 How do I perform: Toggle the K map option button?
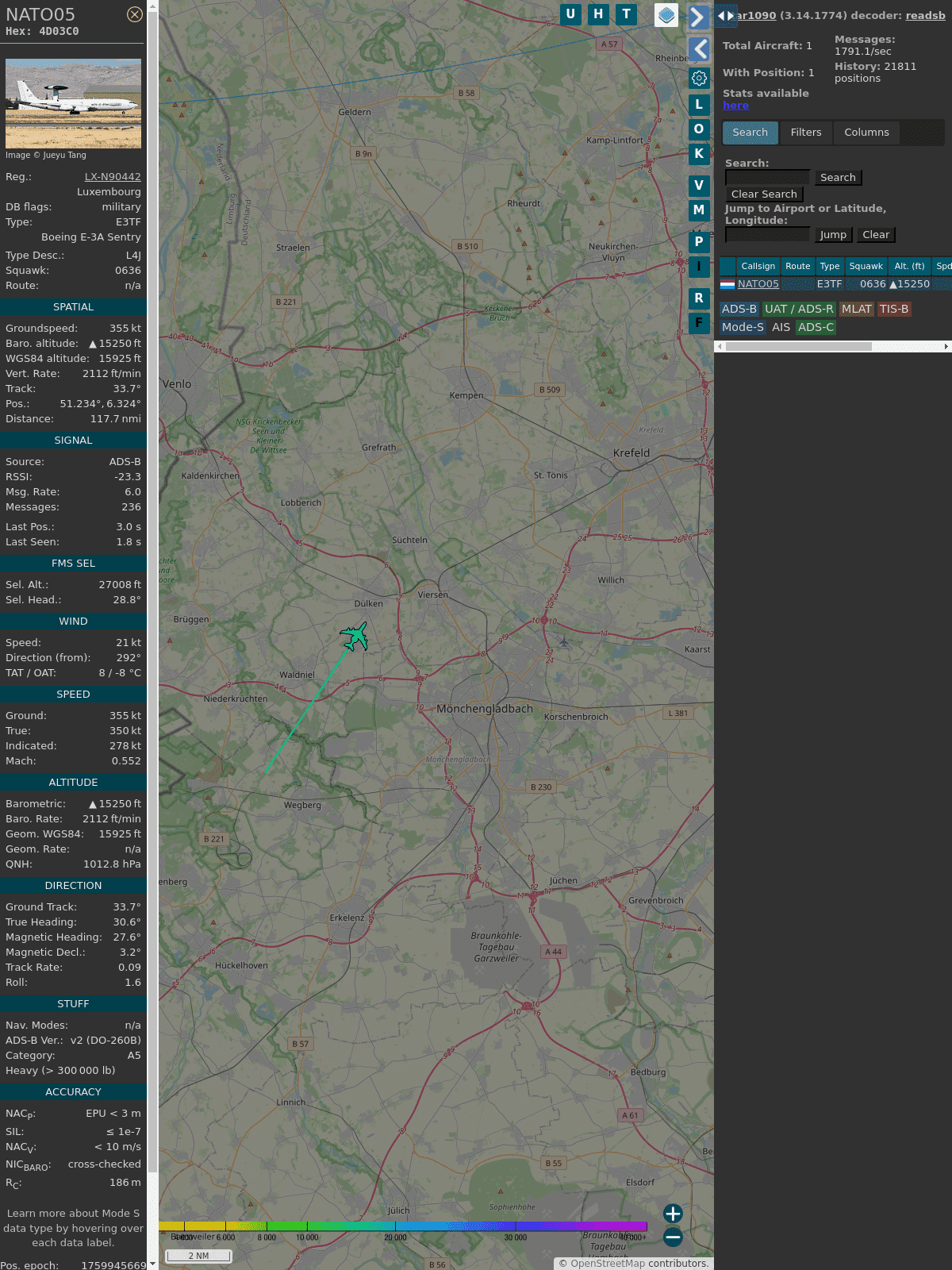(699, 154)
